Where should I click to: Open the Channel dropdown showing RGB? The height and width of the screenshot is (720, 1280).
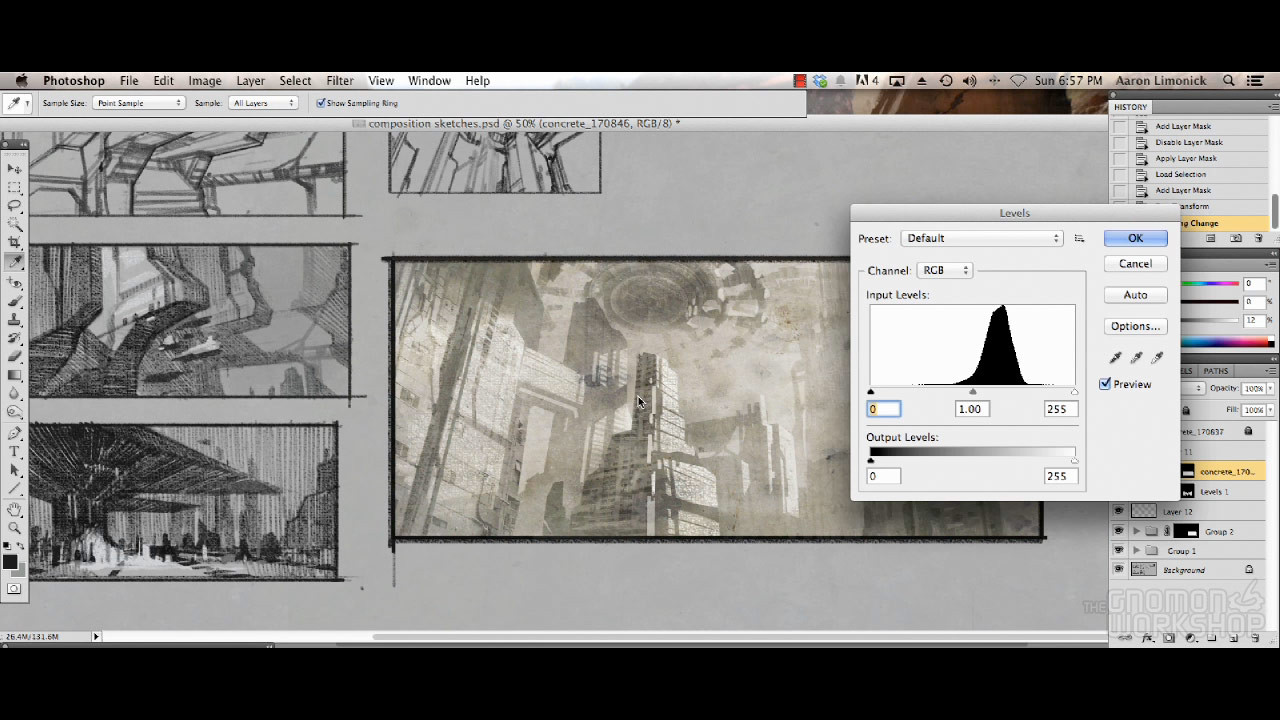tap(943, 269)
